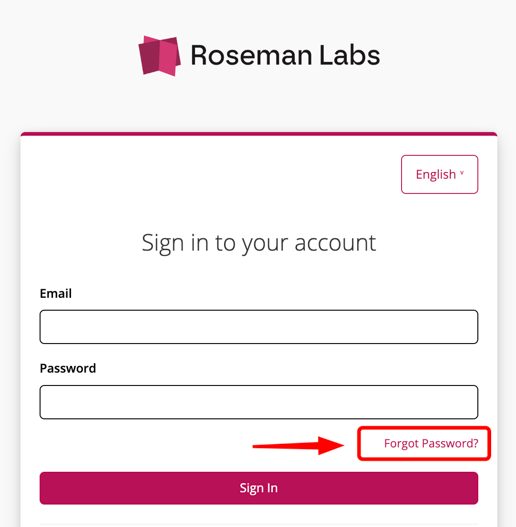The width and height of the screenshot is (516, 527).
Task: Click the word Labs in the wordmark
Action: coord(350,55)
